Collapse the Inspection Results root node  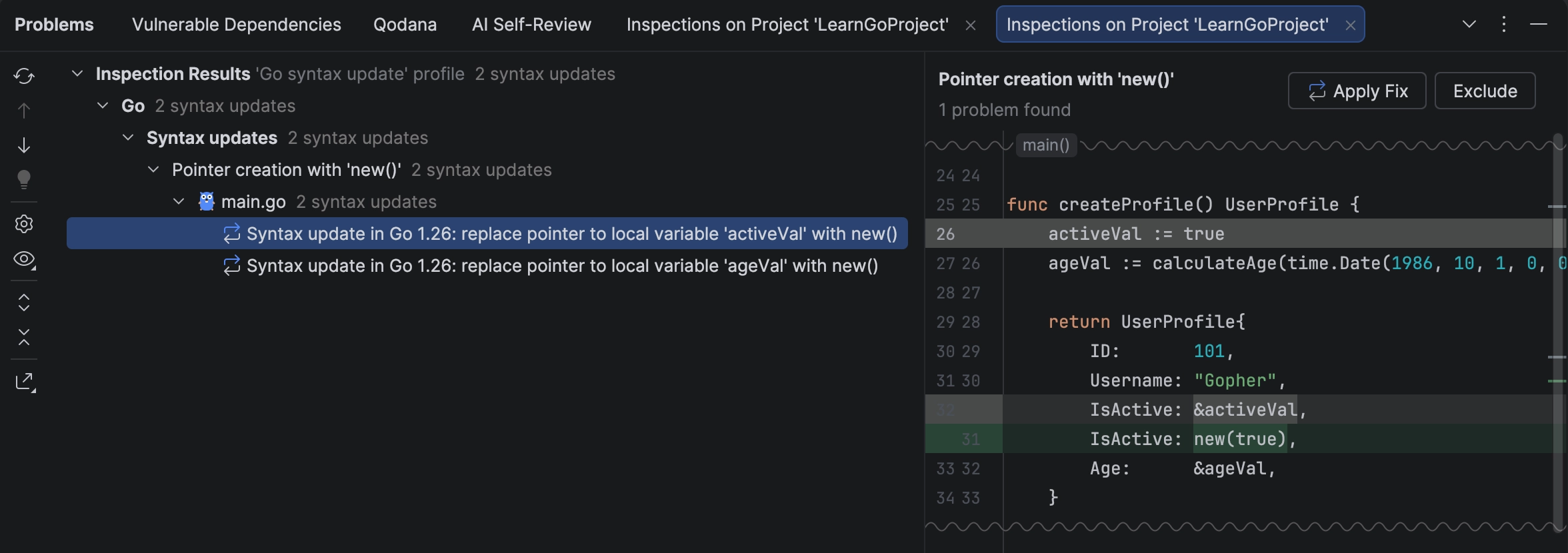pyautogui.click(x=77, y=73)
